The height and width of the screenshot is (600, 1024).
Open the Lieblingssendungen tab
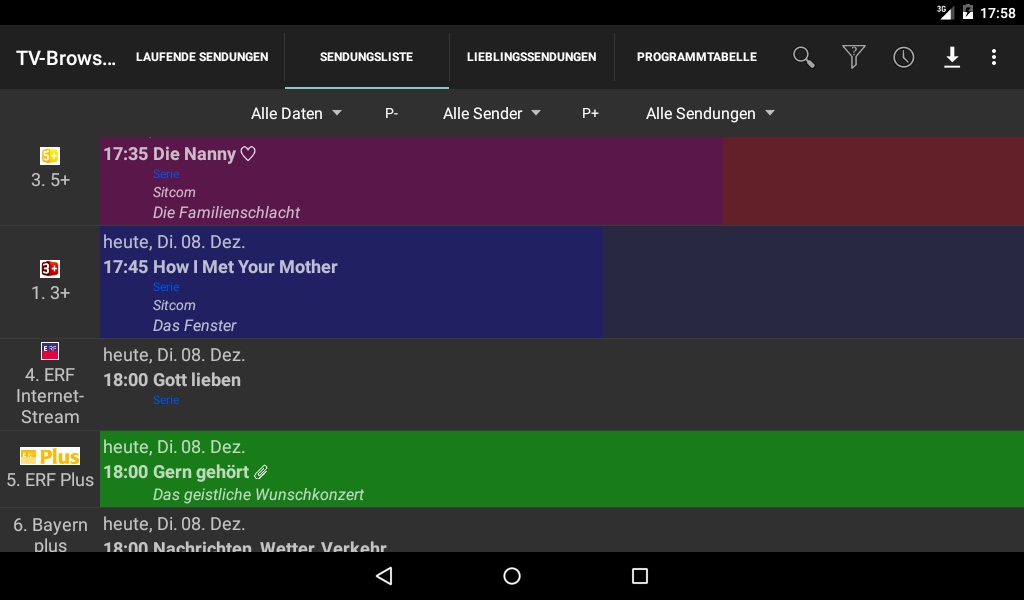tap(532, 57)
